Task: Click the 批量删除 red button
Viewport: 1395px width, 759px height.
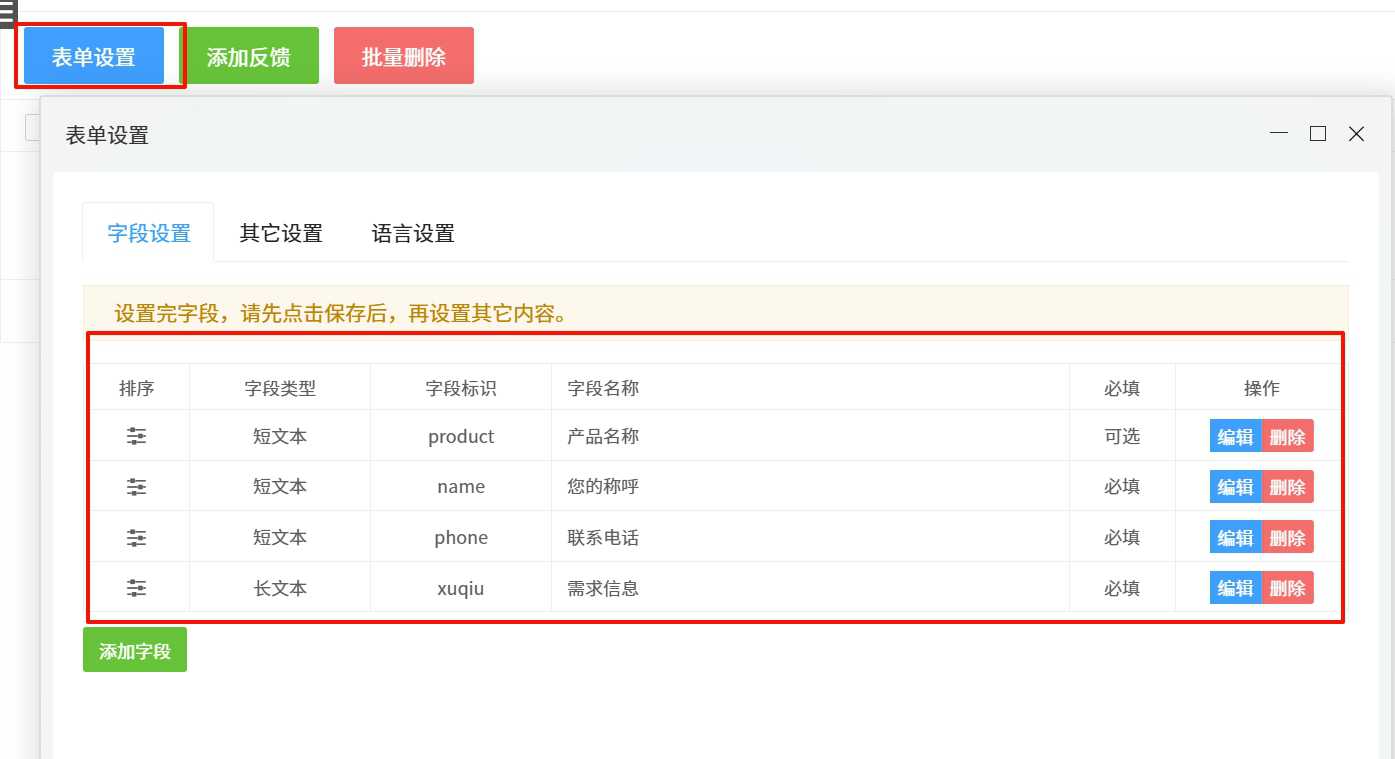Action: 404,57
